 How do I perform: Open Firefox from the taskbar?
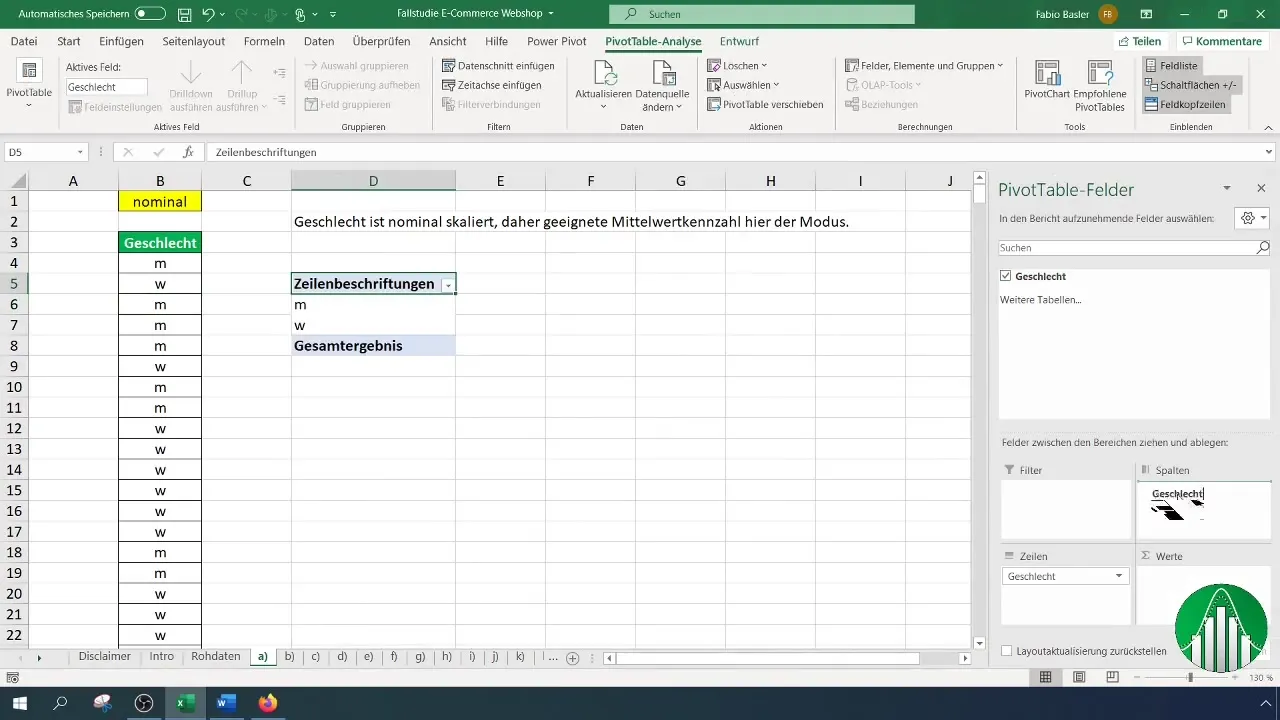point(267,703)
